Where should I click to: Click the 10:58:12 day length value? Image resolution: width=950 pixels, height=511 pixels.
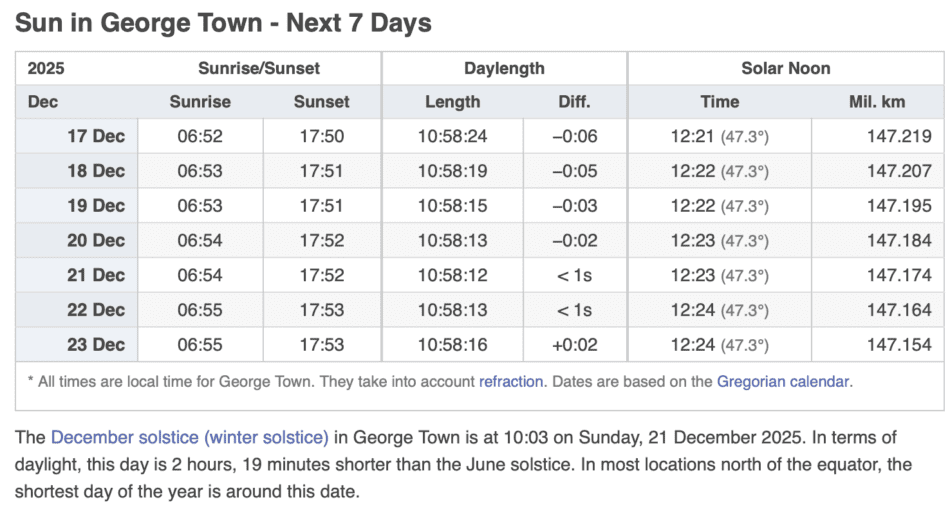(453, 275)
